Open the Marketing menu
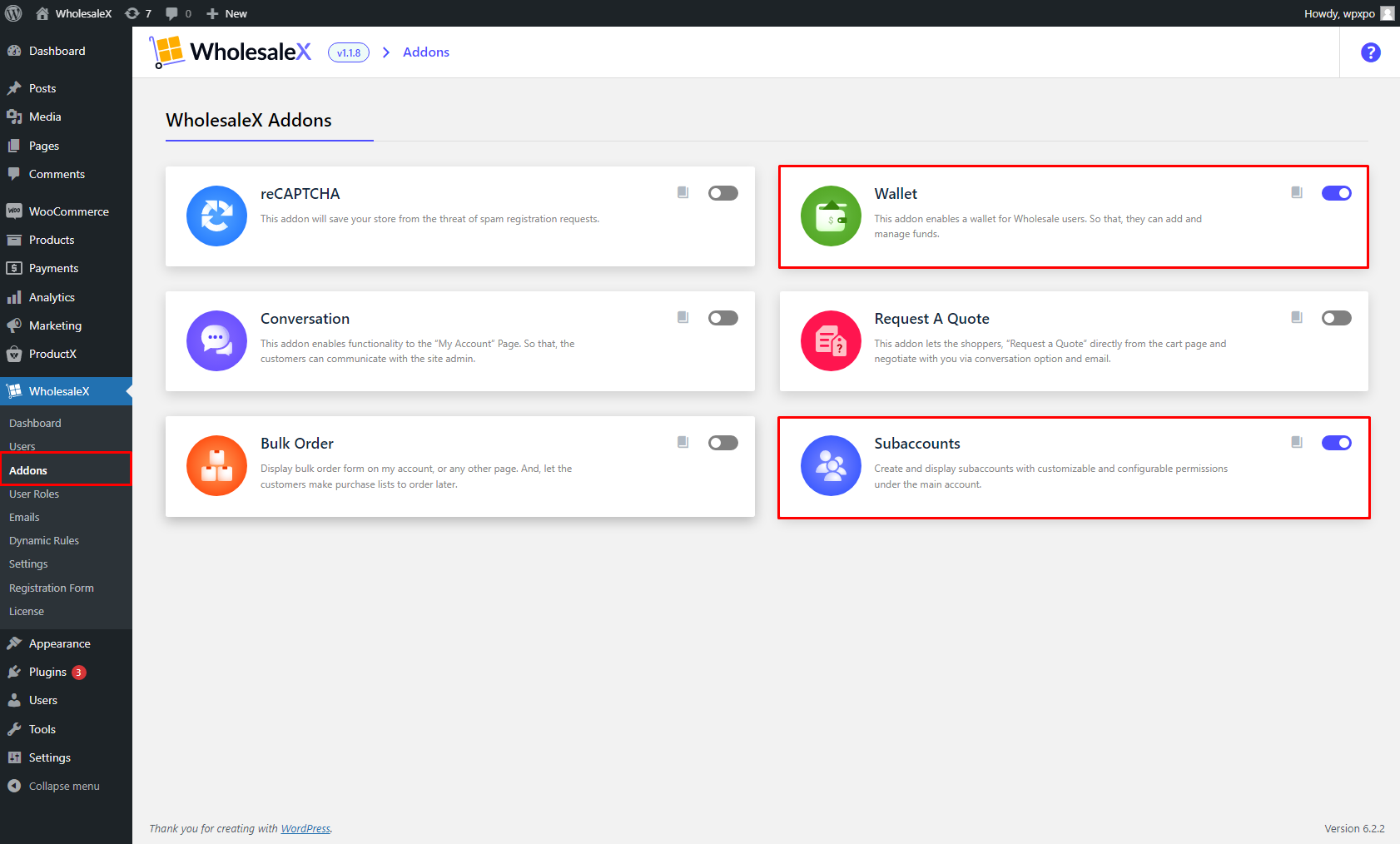Screen dimensions: 1400x844 tap(66, 325)
